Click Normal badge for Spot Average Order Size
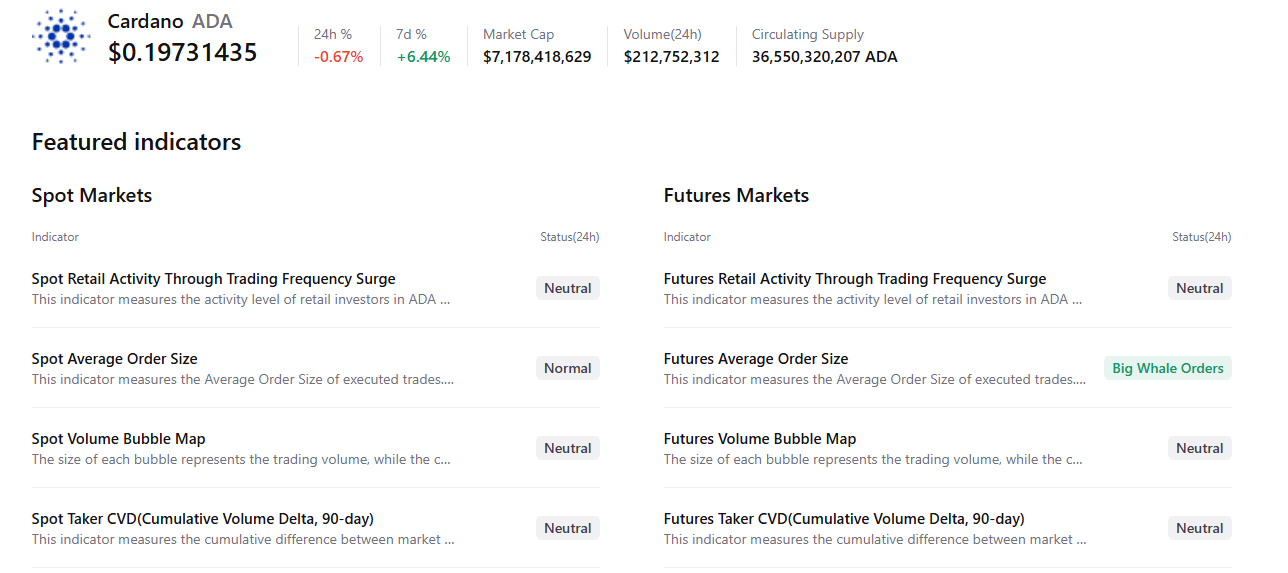 [568, 368]
